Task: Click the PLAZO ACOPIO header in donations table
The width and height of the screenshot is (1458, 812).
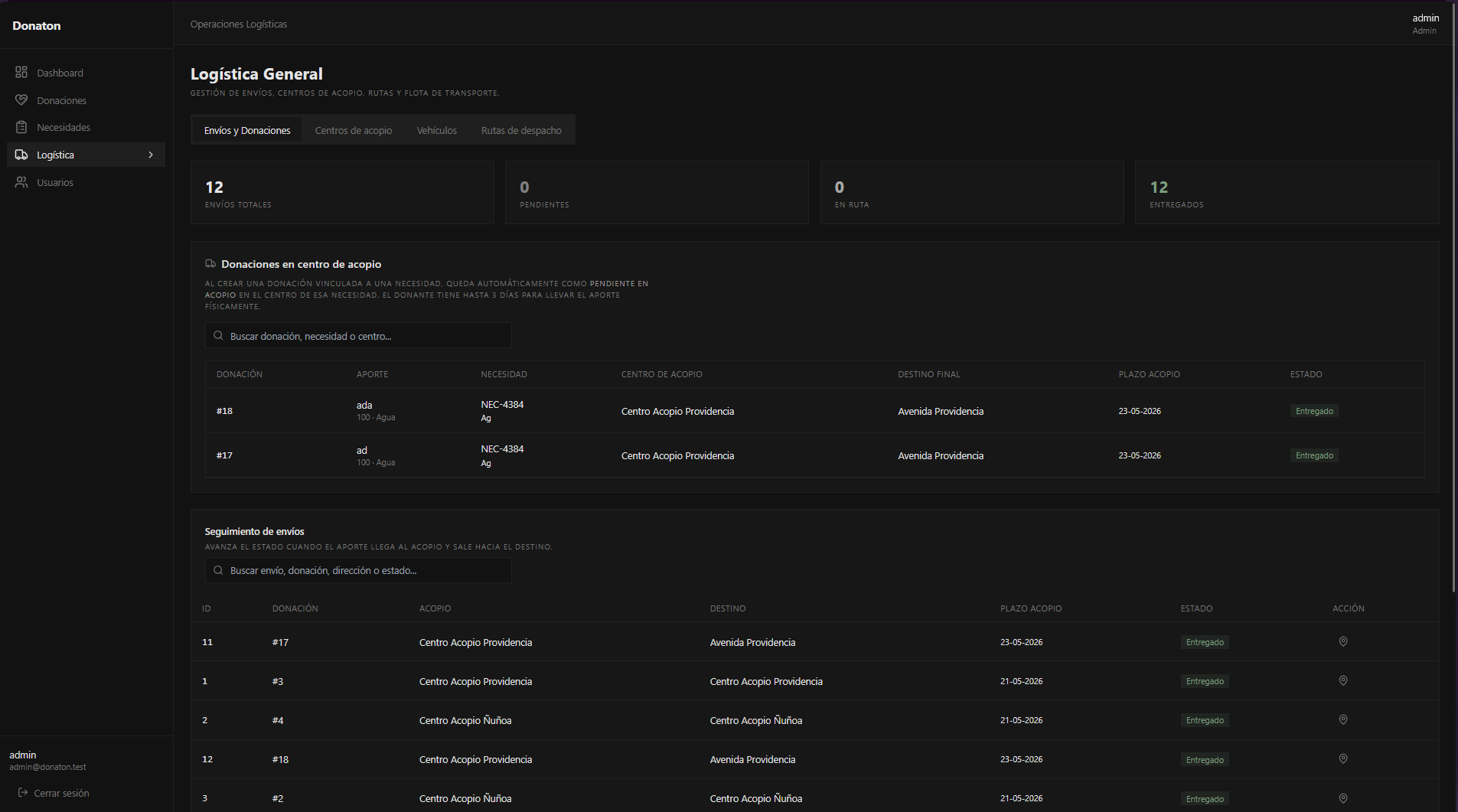Action: point(1150,374)
